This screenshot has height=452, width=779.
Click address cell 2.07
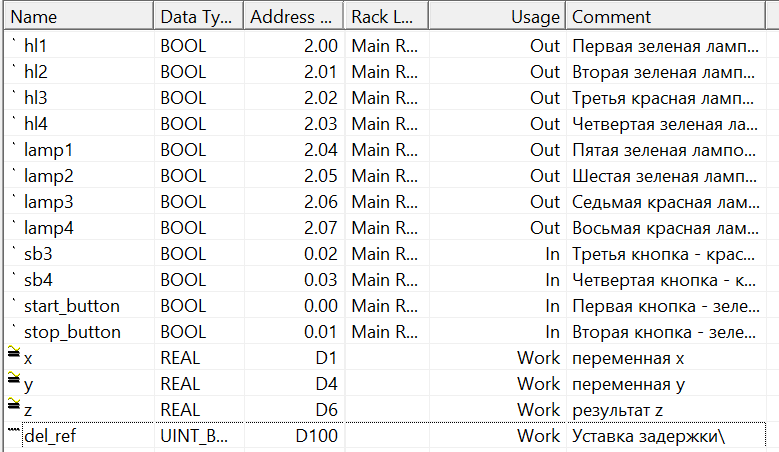321,228
